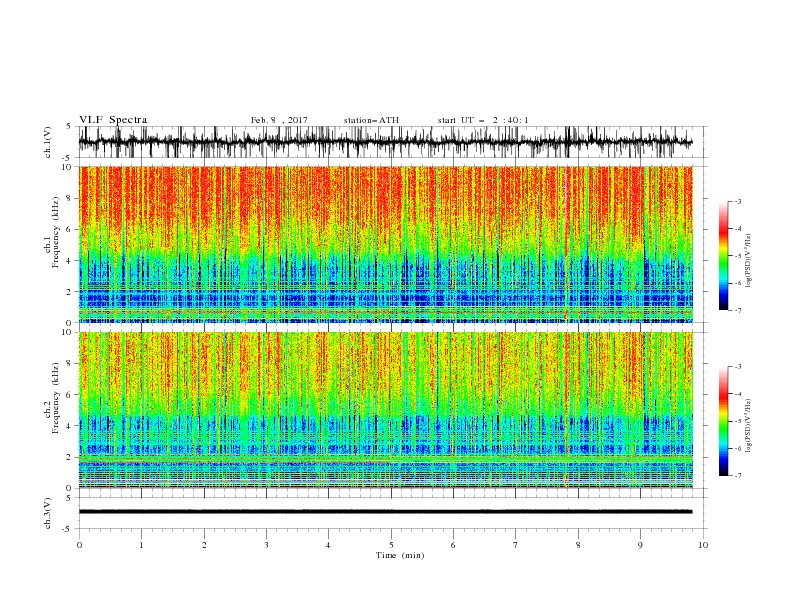
Task: Click the "-7" label on ch.2 color bar
Action: 737,475
